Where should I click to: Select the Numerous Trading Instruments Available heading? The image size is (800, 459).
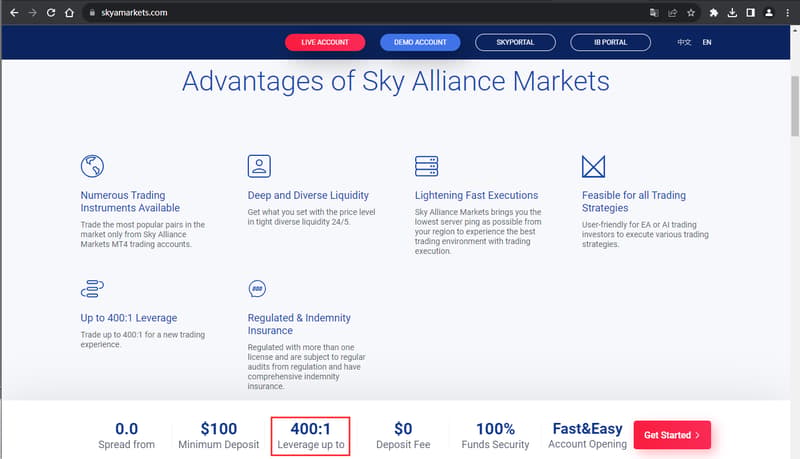click(x=130, y=201)
